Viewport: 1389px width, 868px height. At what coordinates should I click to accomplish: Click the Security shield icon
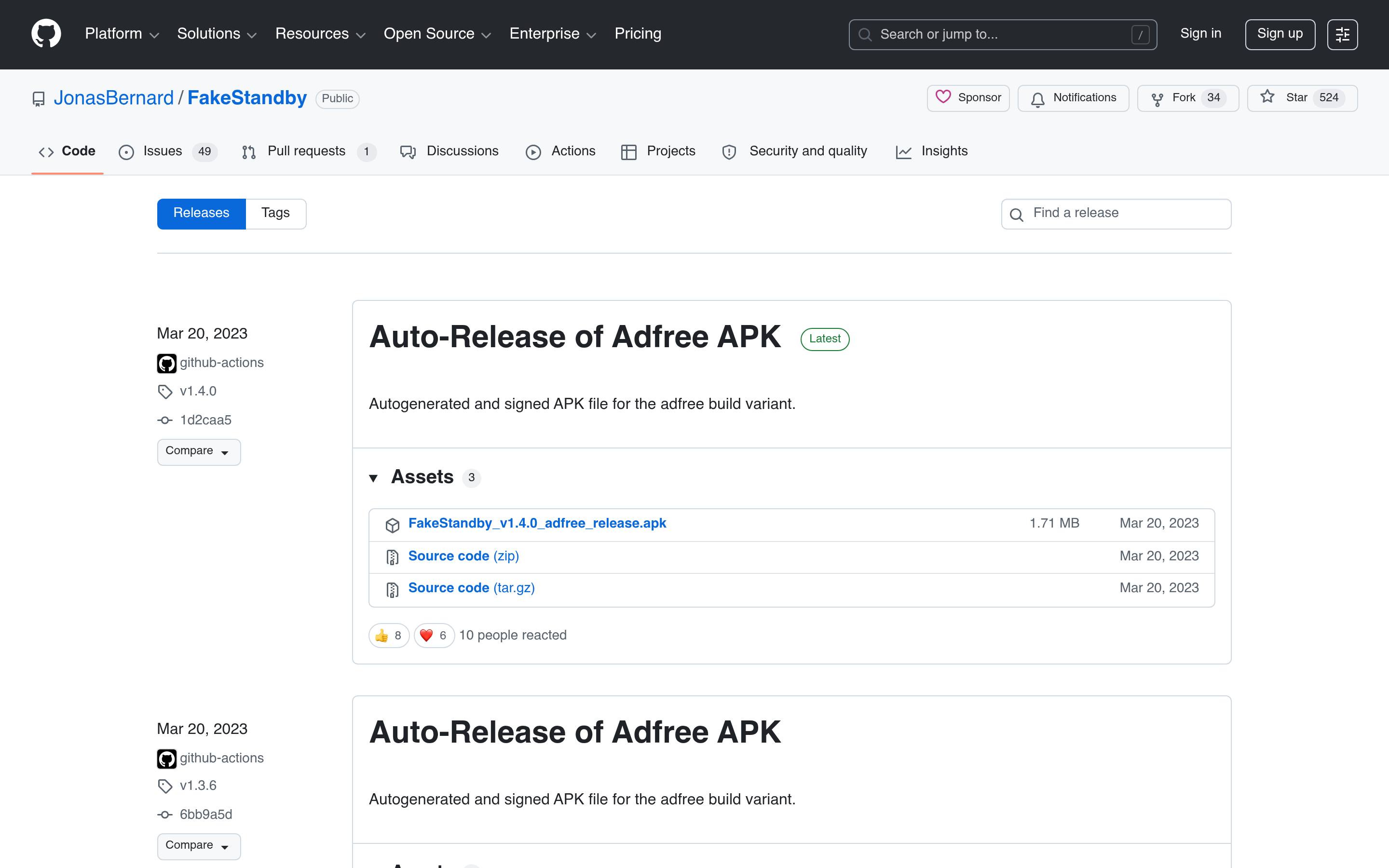click(729, 151)
